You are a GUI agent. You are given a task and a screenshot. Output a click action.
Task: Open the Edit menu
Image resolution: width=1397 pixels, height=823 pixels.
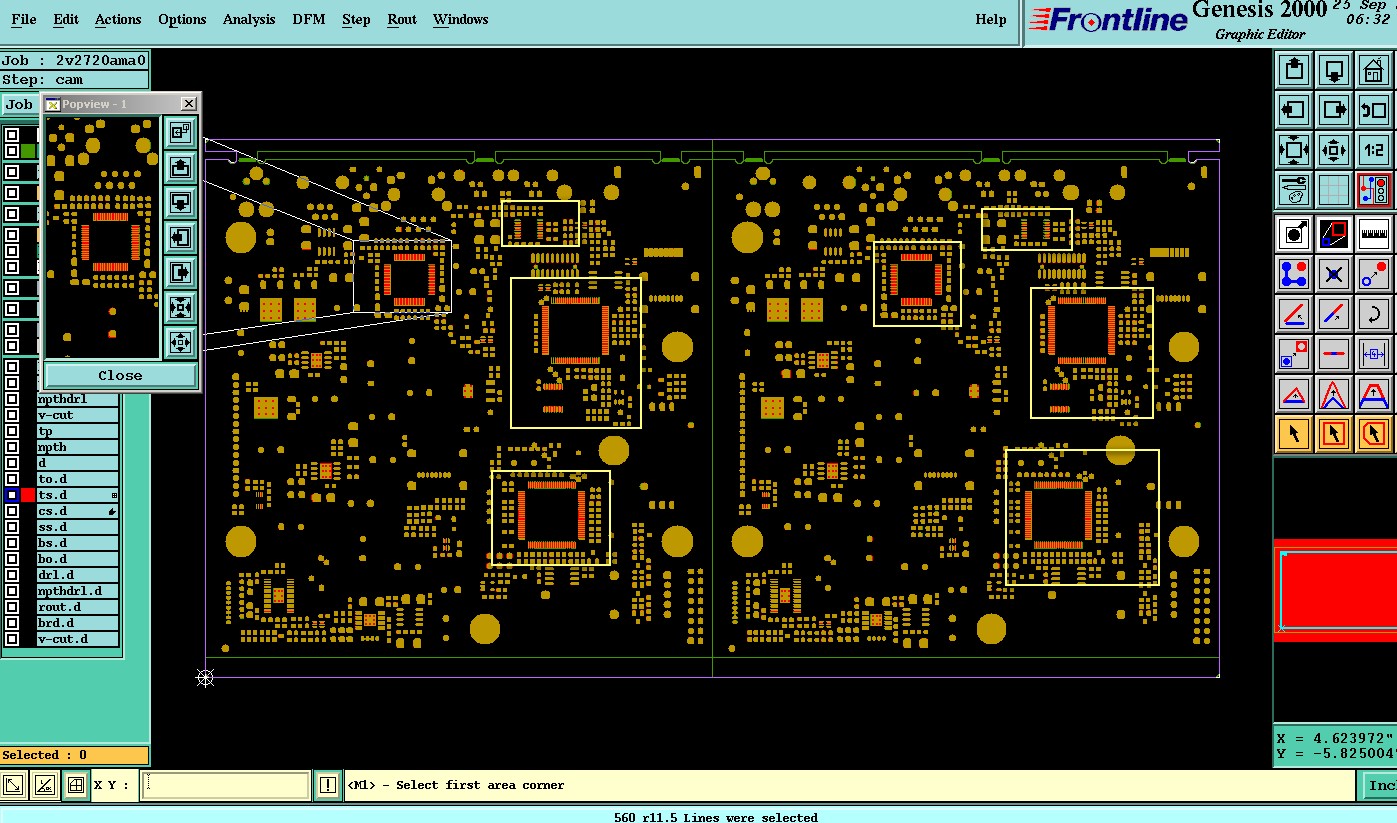point(66,19)
